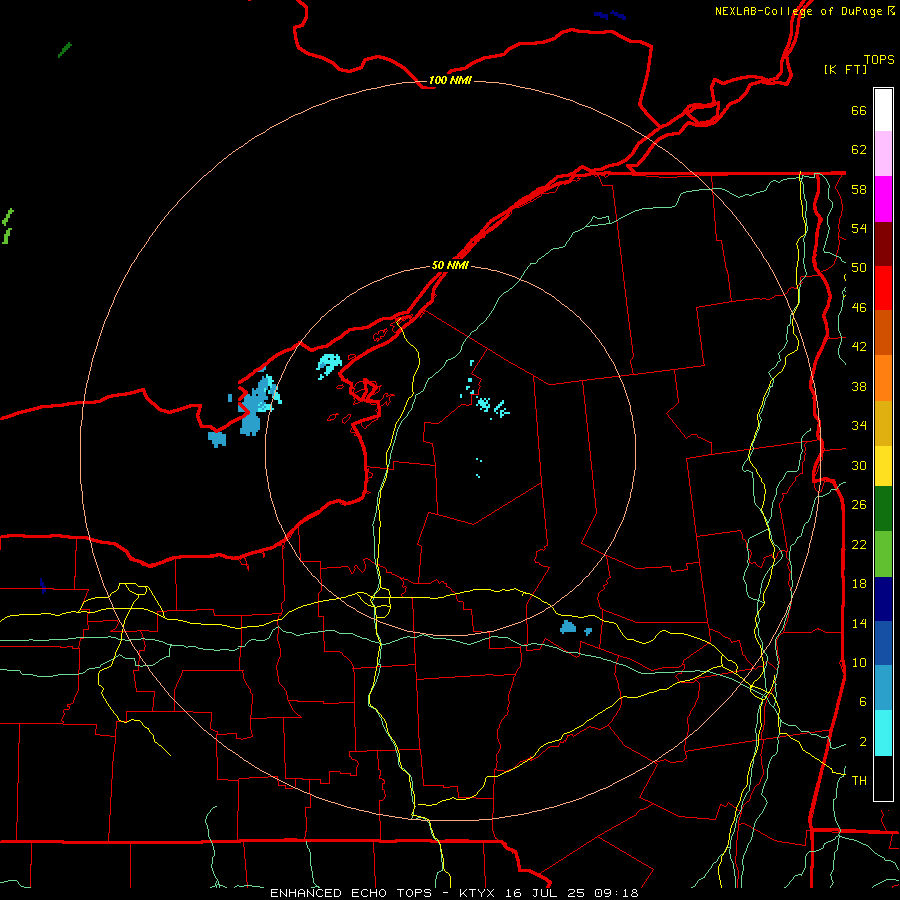Click the legend value 58
The image size is (900, 900).
click(859, 189)
